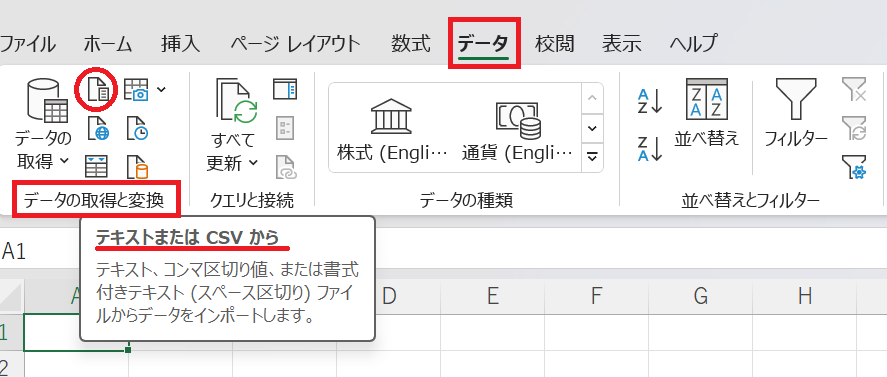Viewport: 887px width, 377px height.
Task: Expand the From Picture dropdown arrow
Action: pos(162,89)
